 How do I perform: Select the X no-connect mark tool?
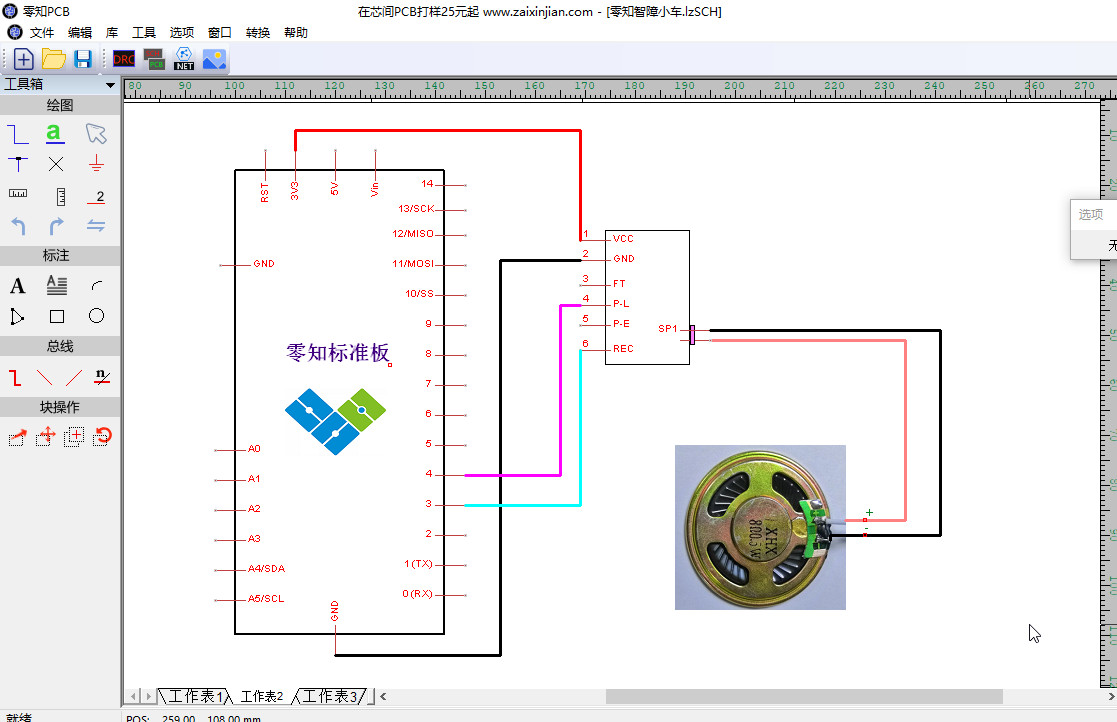click(x=56, y=164)
